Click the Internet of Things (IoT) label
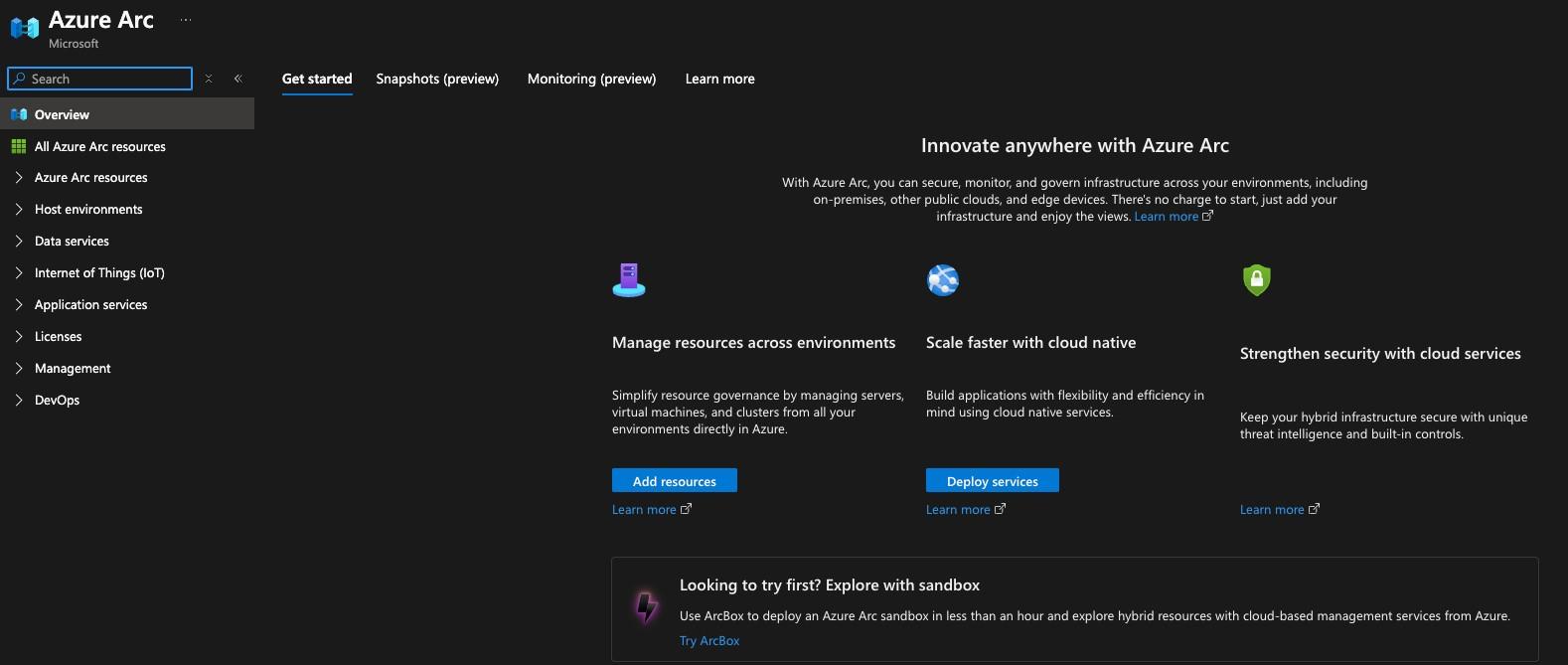Screen dimensions: 1568x665 coord(99,273)
